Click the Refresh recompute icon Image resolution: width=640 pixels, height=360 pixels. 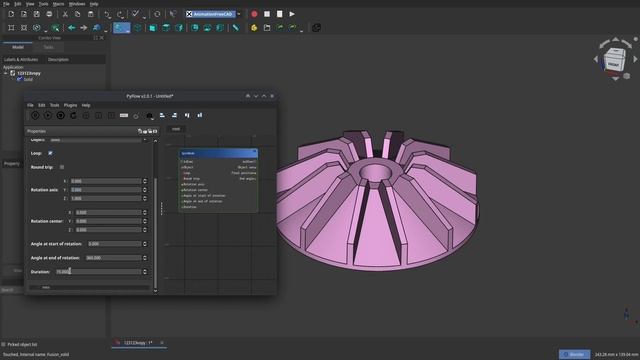pyautogui.click(x=157, y=14)
